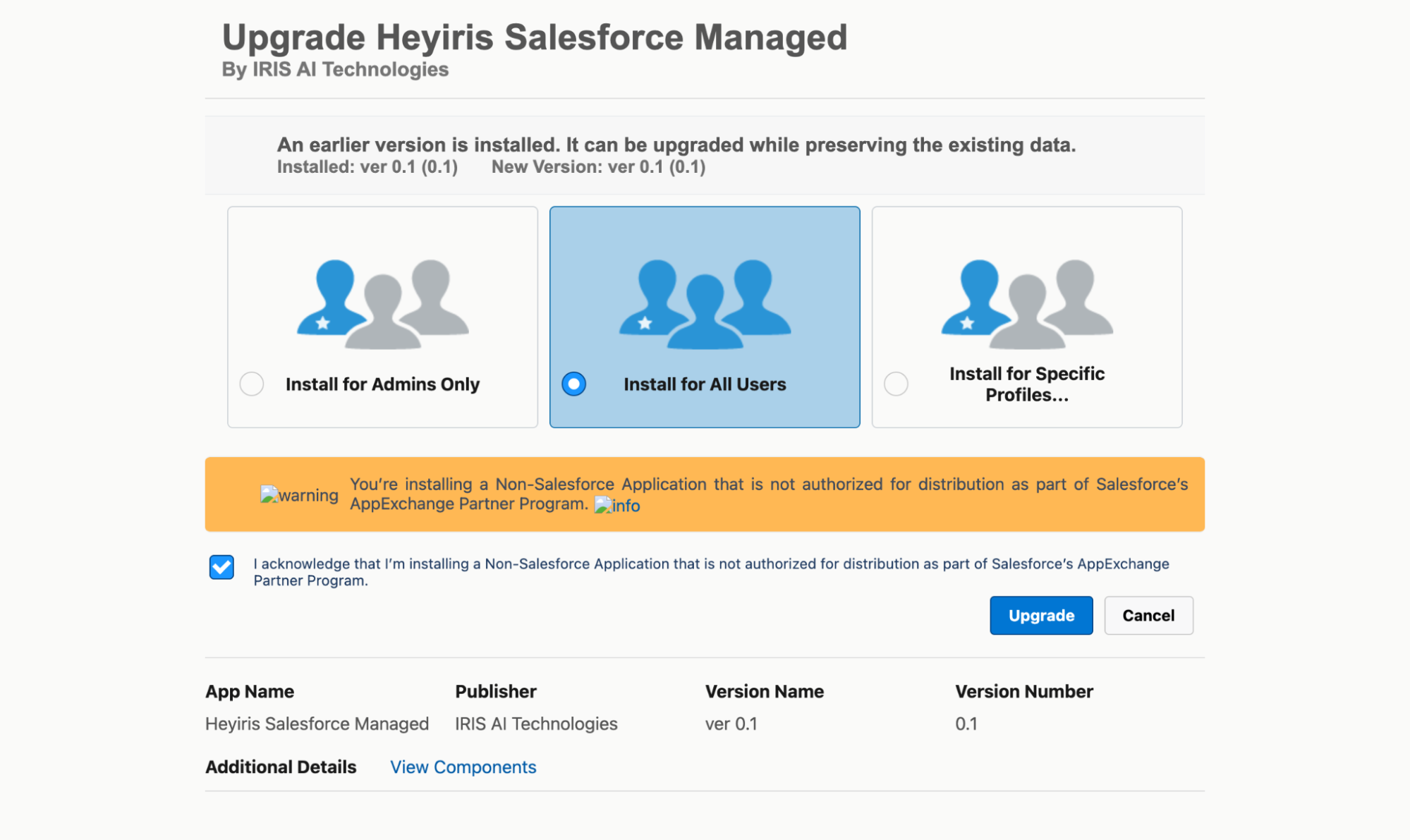The width and height of the screenshot is (1410, 840).
Task: Click the '0.1' version number value
Action: pyautogui.click(x=966, y=724)
